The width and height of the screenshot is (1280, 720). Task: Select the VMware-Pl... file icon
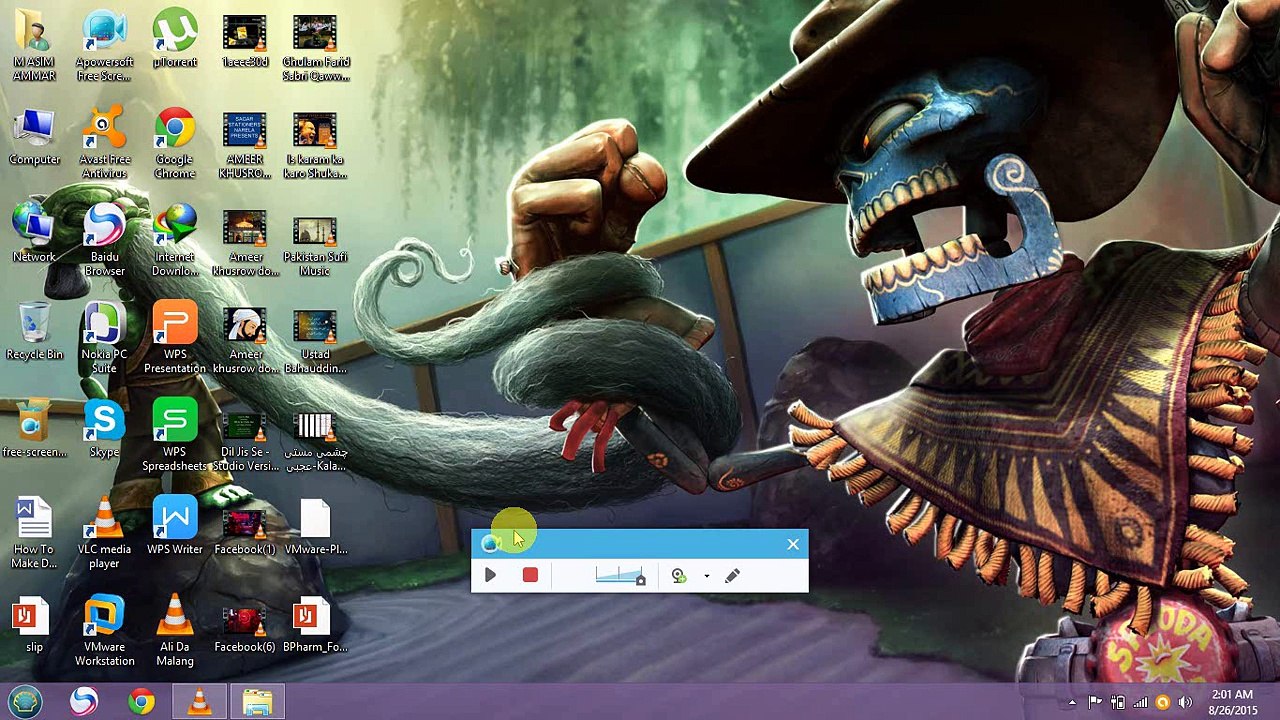coord(315,527)
